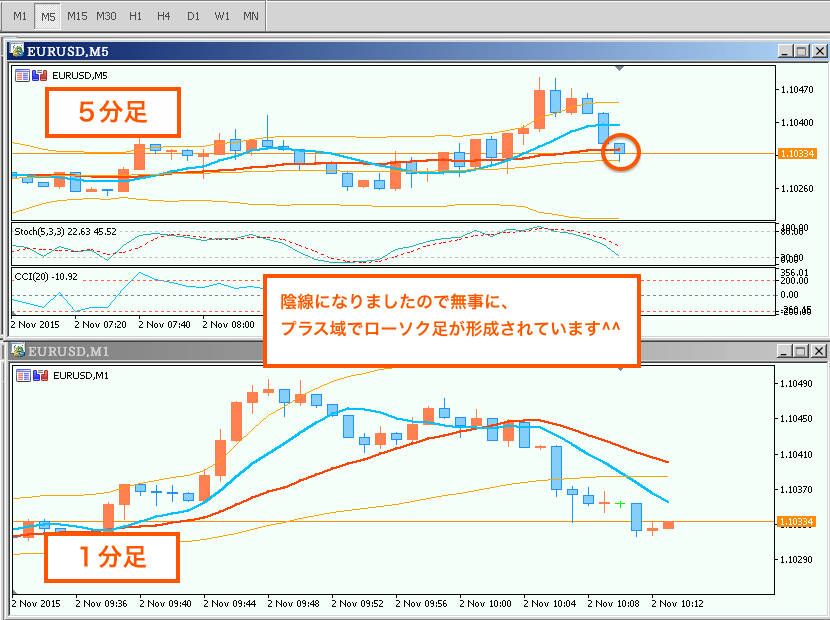Minimize the EURUSD,M1 chart window
The image size is (830, 620).
pyautogui.click(x=785, y=351)
